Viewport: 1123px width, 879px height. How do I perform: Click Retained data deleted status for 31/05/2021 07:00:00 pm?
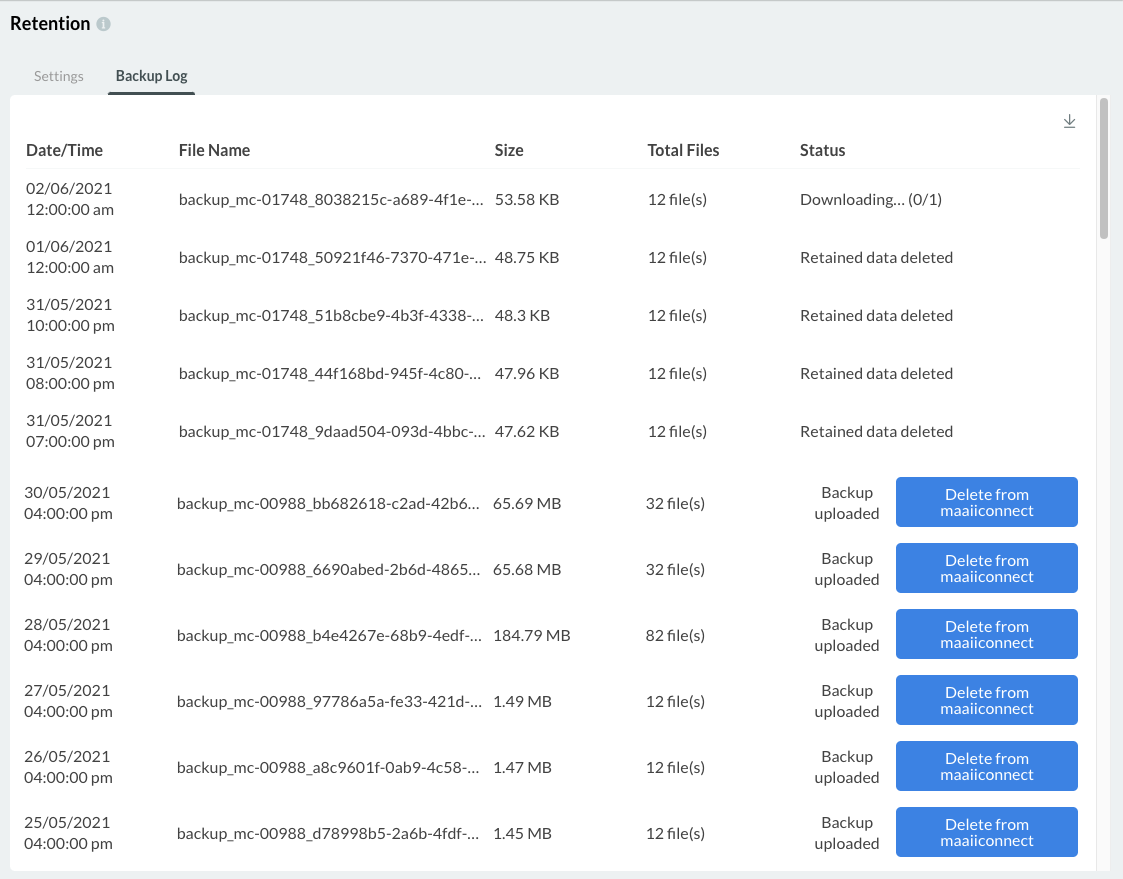[877, 432]
